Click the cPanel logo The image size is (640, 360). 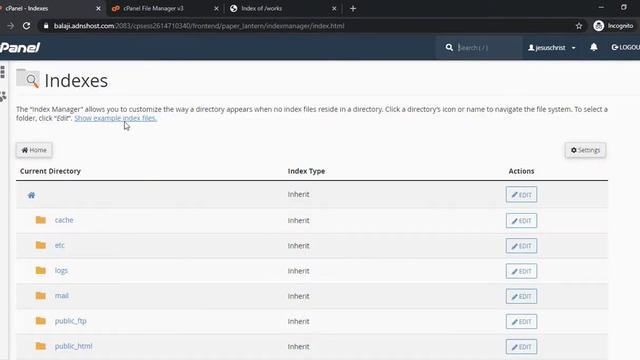click(20, 47)
